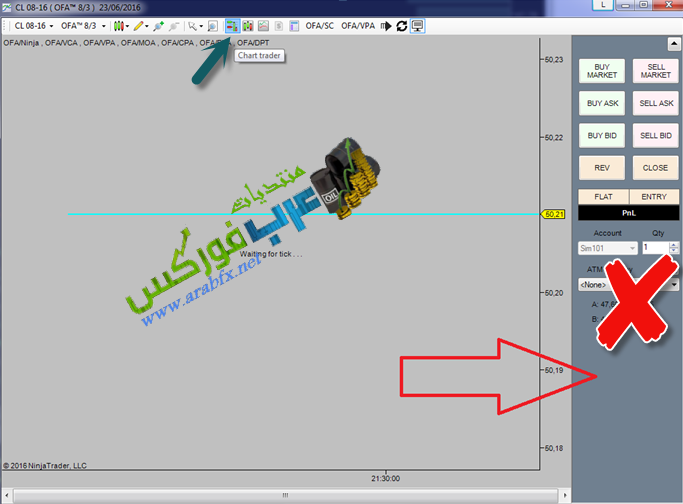
Task: Open the Sim101 account dropdown
Action: click(x=608, y=248)
